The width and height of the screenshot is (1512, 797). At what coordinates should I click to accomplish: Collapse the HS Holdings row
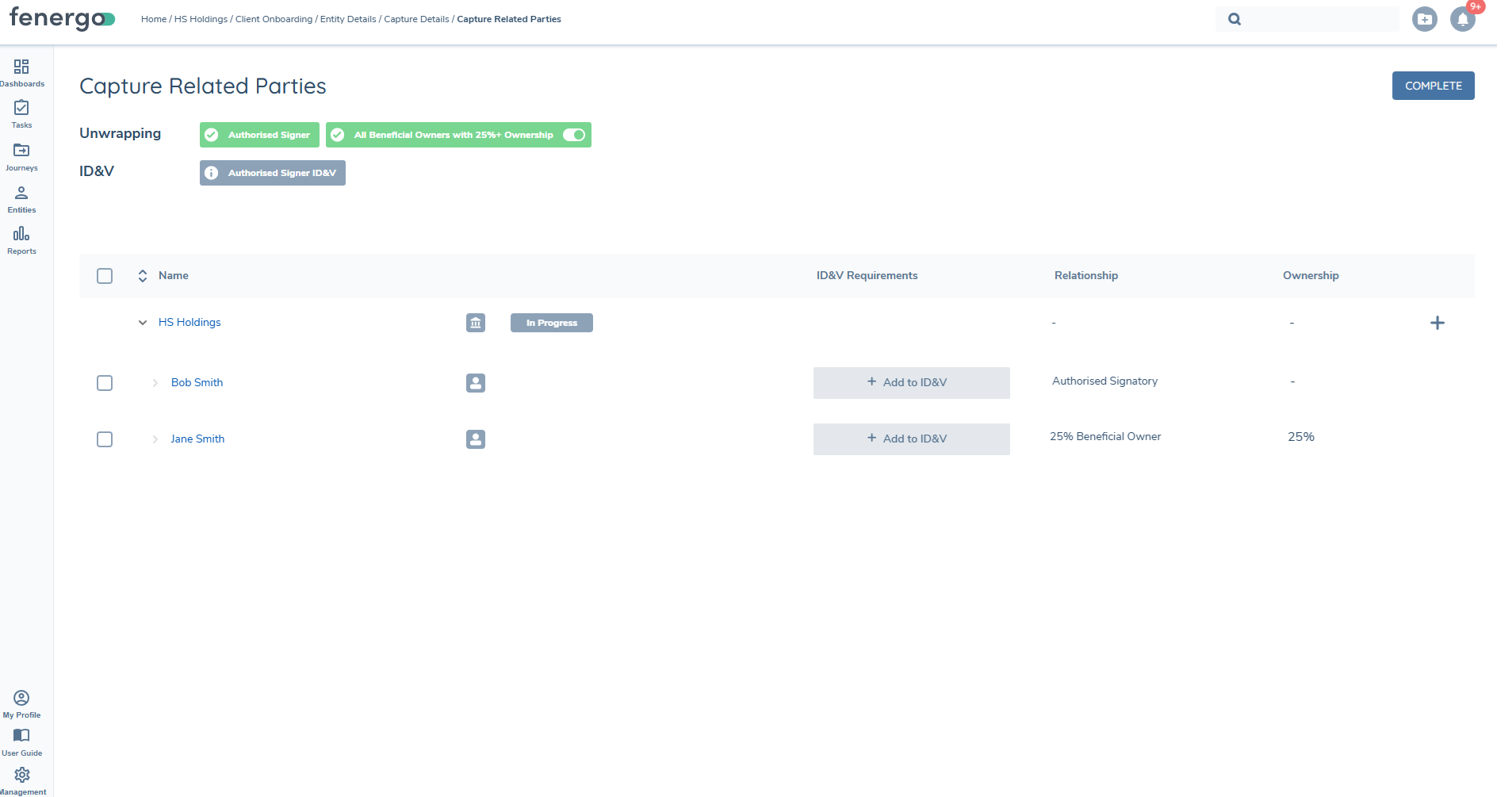143,323
